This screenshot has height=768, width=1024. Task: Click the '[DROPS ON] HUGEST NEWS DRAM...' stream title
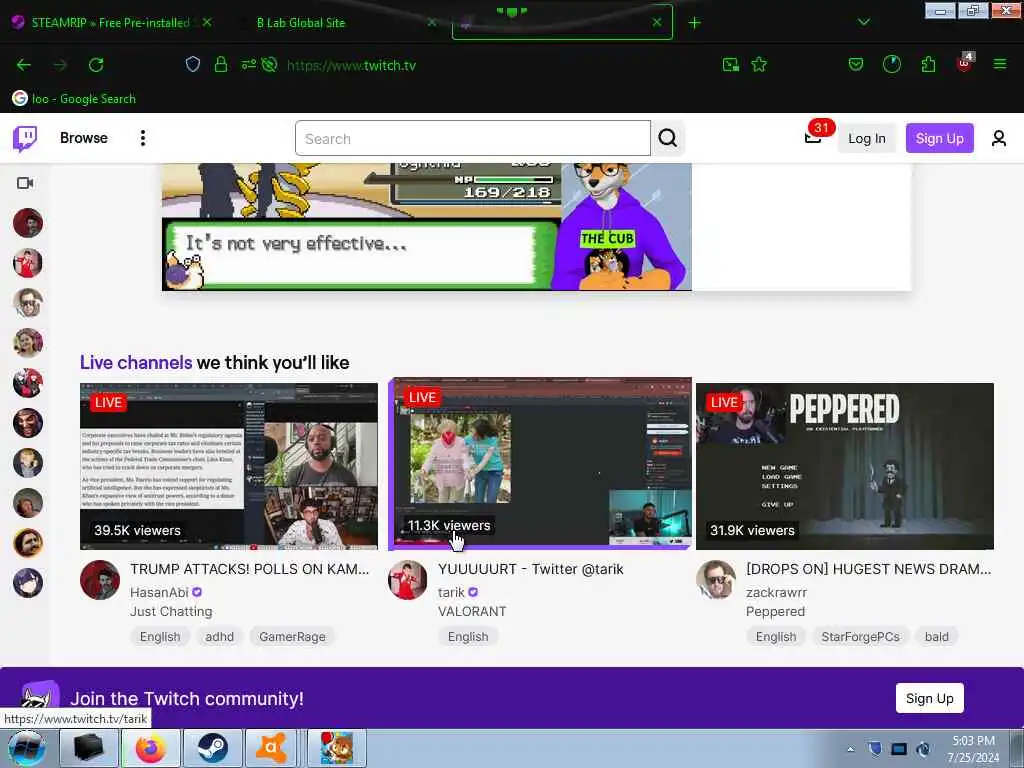point(868,569)
